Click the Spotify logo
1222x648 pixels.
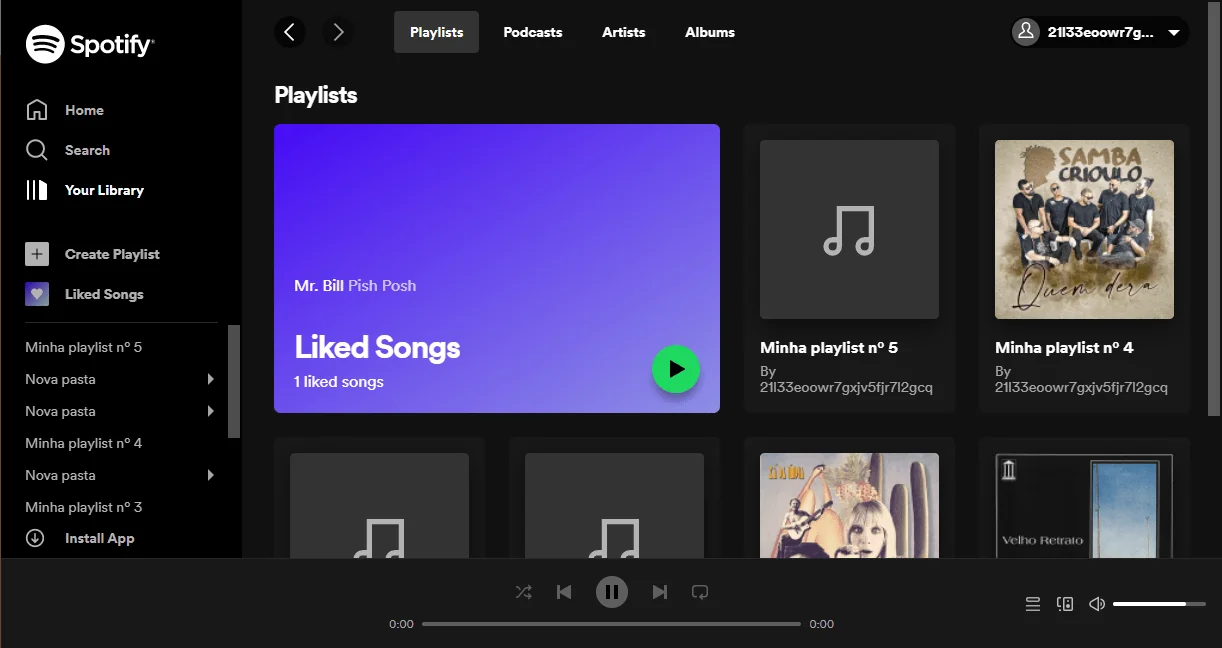(x=90, y=44)
